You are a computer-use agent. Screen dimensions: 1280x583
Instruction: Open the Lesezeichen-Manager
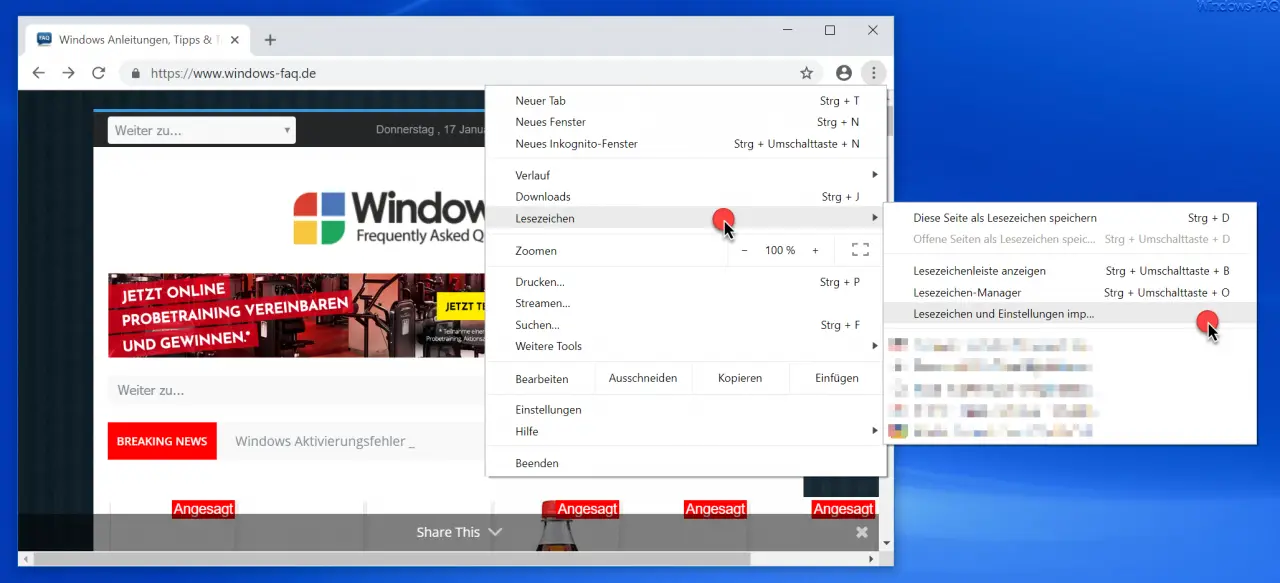[1070, 293]
